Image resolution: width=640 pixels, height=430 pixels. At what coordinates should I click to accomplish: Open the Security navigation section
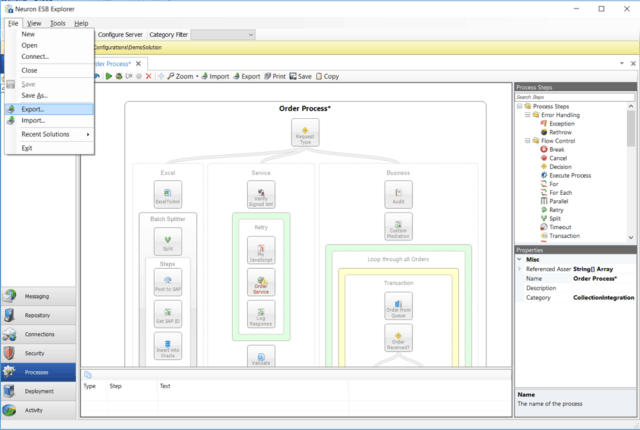pyautogui.click(x=38, y=353)
